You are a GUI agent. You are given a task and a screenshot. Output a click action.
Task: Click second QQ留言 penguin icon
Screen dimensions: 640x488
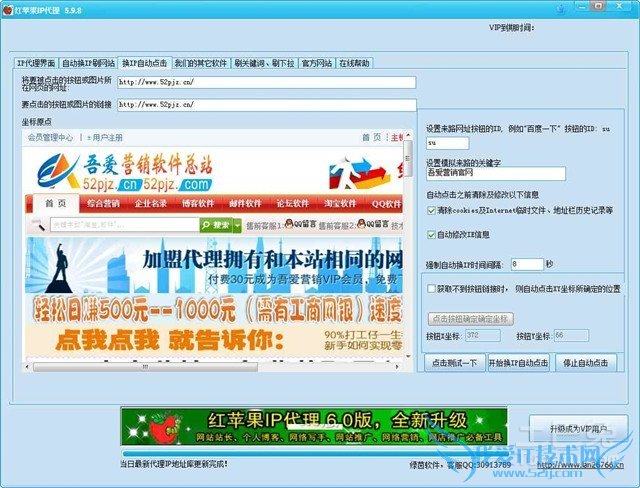(x=361, y=223)
